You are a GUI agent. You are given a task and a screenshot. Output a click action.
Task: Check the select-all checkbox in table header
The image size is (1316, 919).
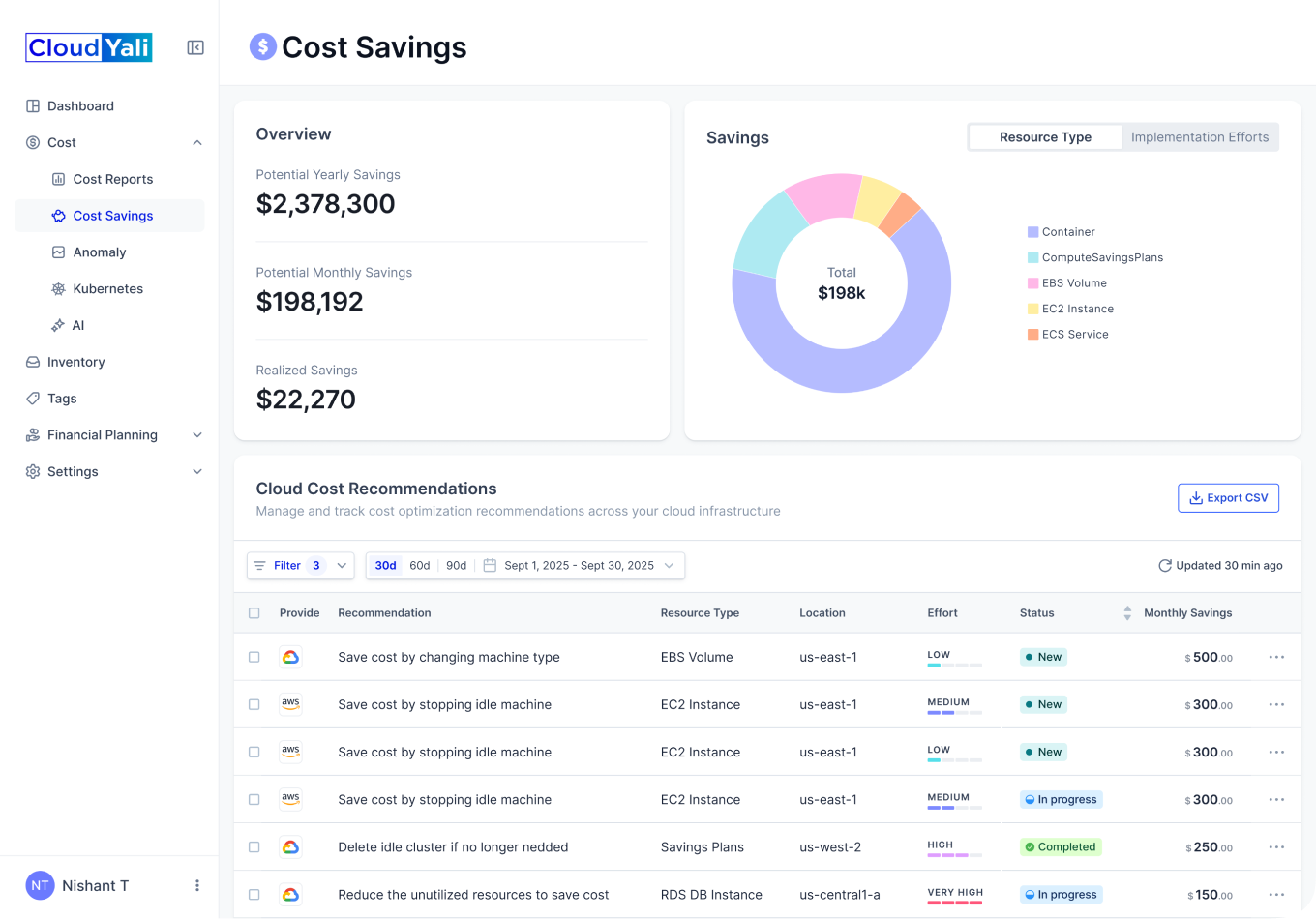click(x=254, y=613)
